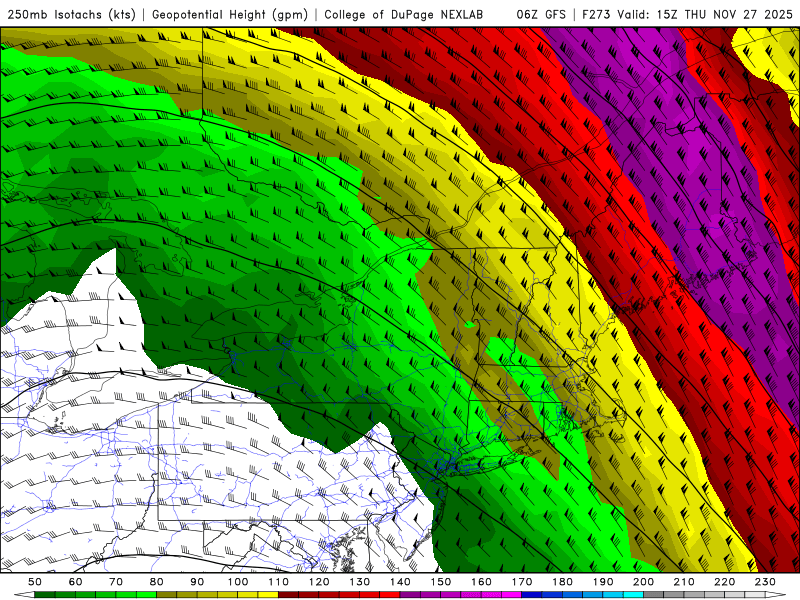Viewport: 800px width, 600px height.
Task: Click the 220 label on the color scale
Action: (724, 582)
